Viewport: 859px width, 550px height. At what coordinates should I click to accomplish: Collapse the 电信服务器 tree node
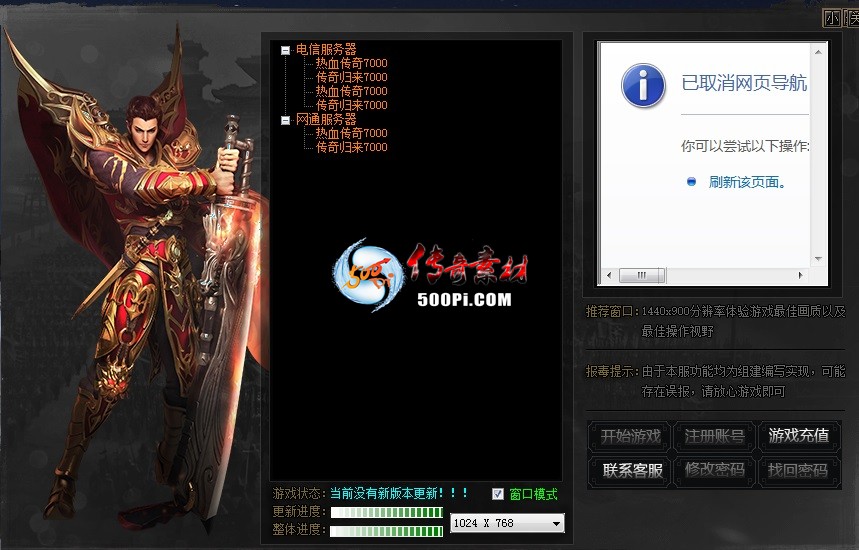click(285, 50)
